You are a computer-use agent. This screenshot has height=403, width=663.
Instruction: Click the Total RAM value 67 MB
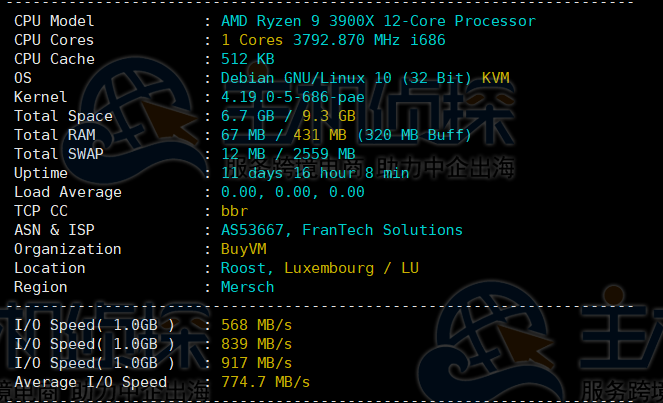tap(243, 135)
